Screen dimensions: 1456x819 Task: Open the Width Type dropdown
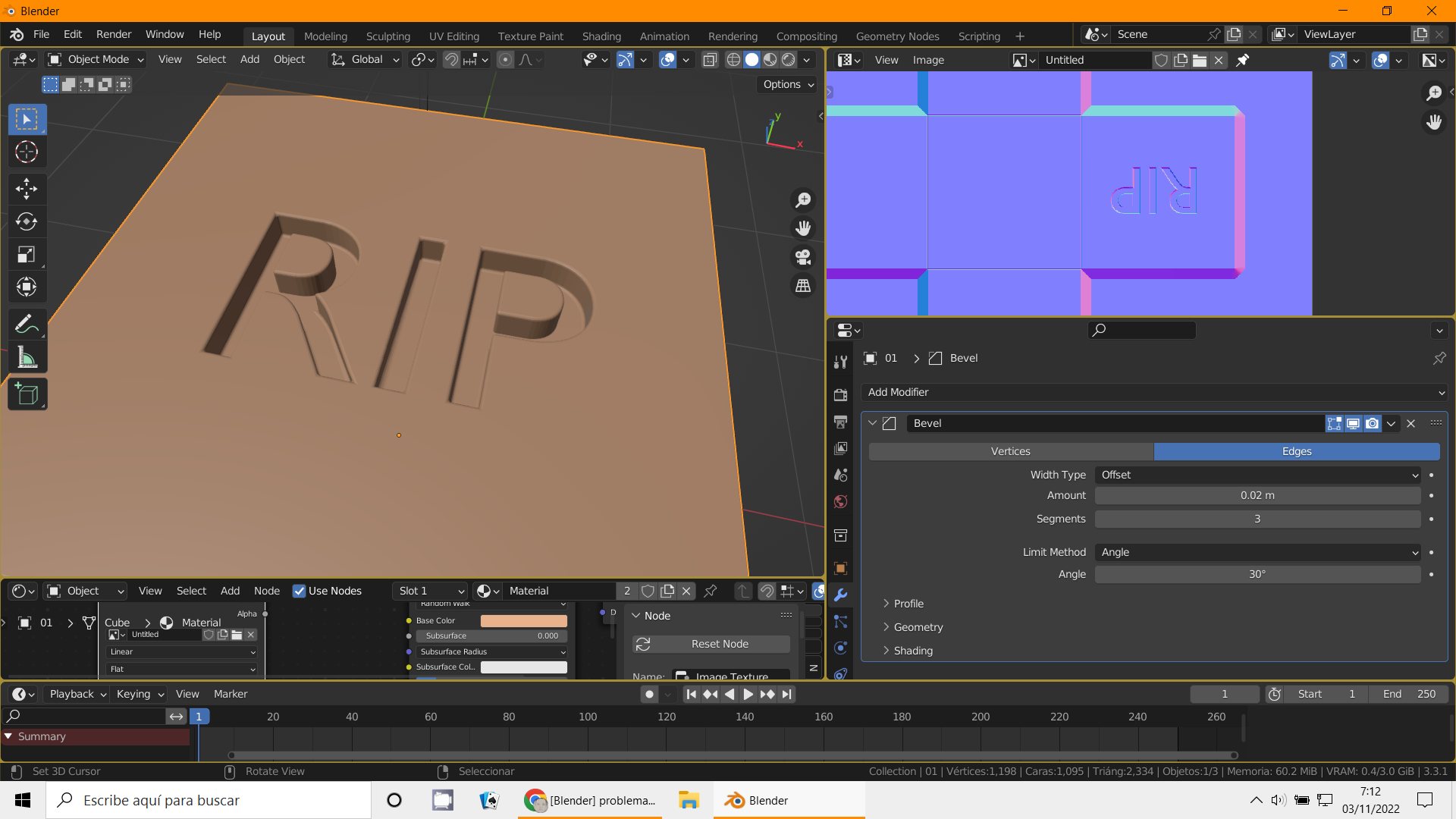[1257, 475]
